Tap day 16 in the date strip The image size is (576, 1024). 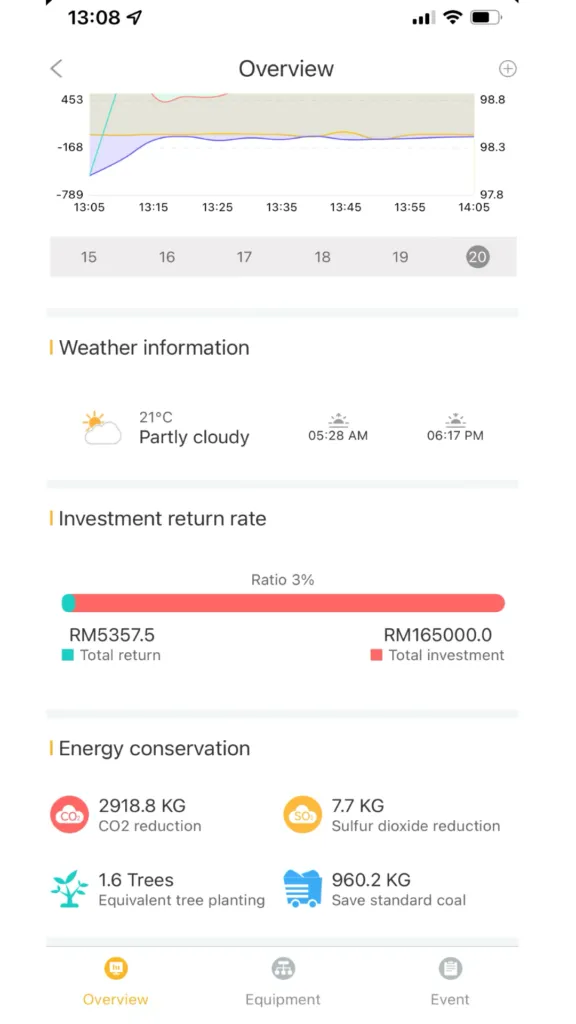coord(167,257)
